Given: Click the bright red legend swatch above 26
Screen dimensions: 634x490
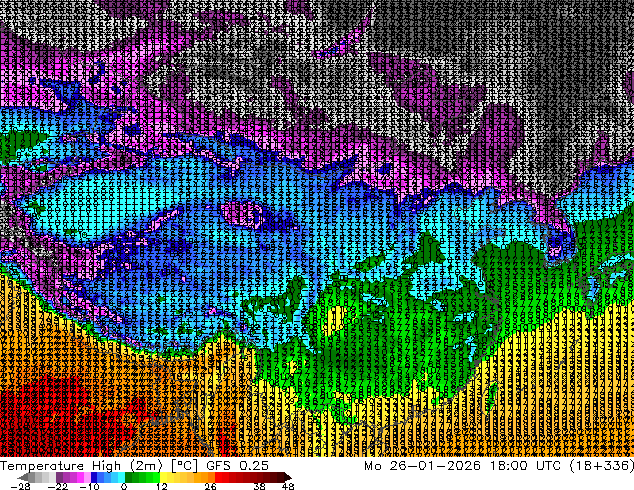Looking at the screenshot, I should pyautogui.click(x=218, y=477).
